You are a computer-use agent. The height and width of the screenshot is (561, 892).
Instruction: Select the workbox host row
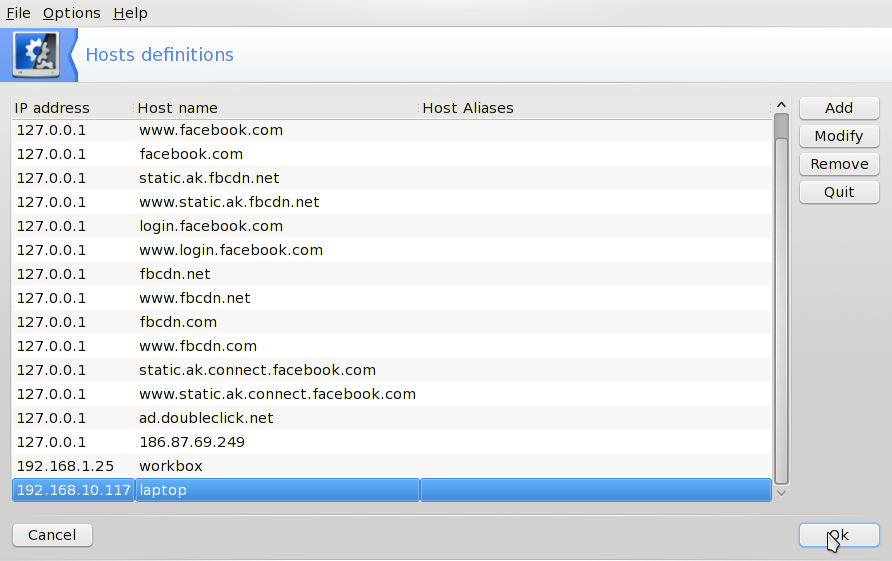tap(171, 466)
